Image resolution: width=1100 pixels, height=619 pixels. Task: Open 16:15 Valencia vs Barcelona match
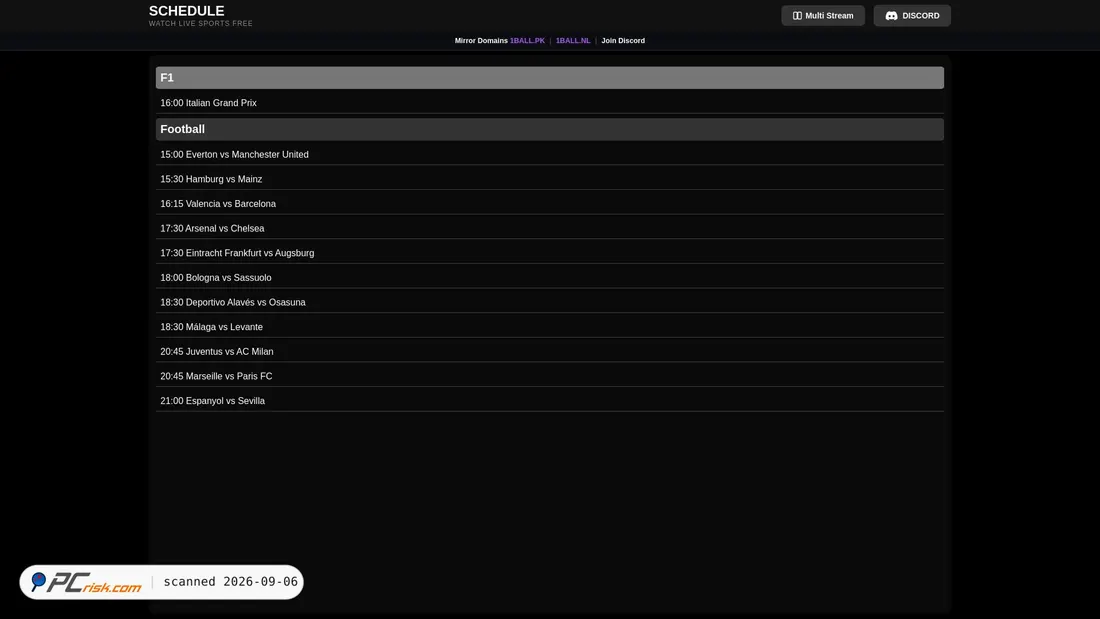tap(549, 204)
